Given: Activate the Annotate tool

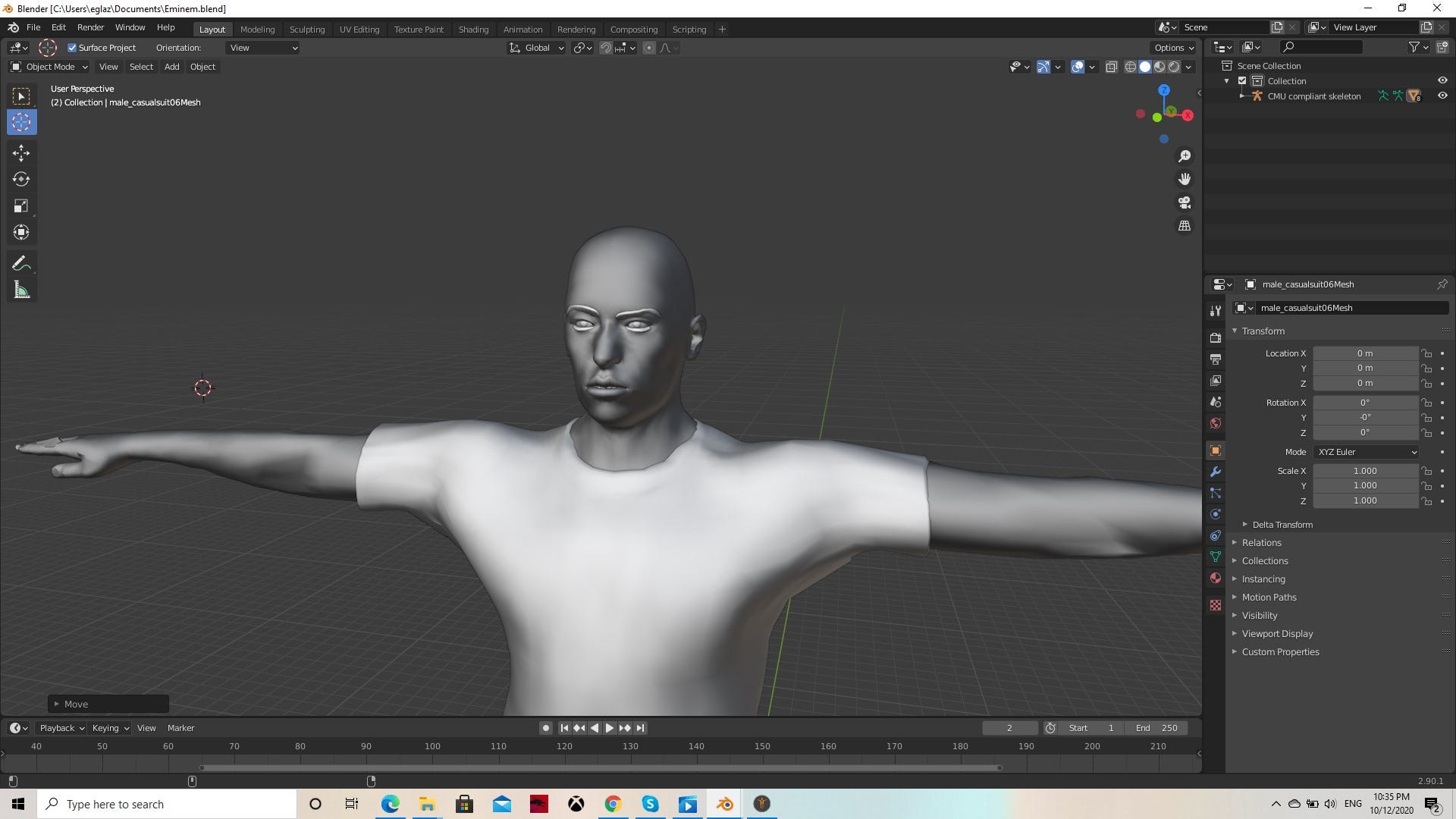Looking at the screenshot, I should click(x=21, y=262).
